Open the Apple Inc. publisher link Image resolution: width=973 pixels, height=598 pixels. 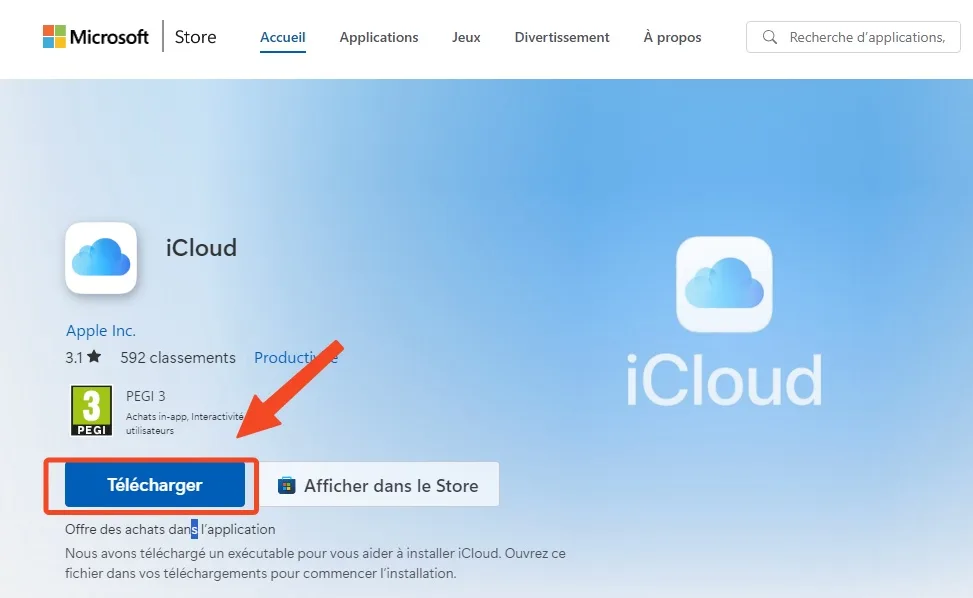(x=100, y=330)
